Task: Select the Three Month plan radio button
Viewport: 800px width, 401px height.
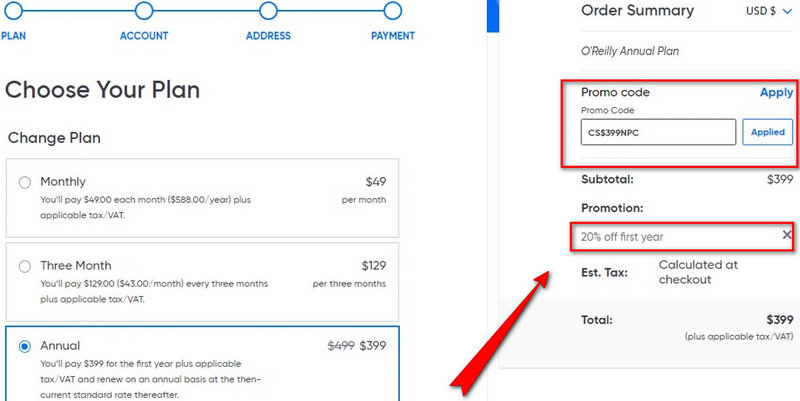Action: [25, 267]
